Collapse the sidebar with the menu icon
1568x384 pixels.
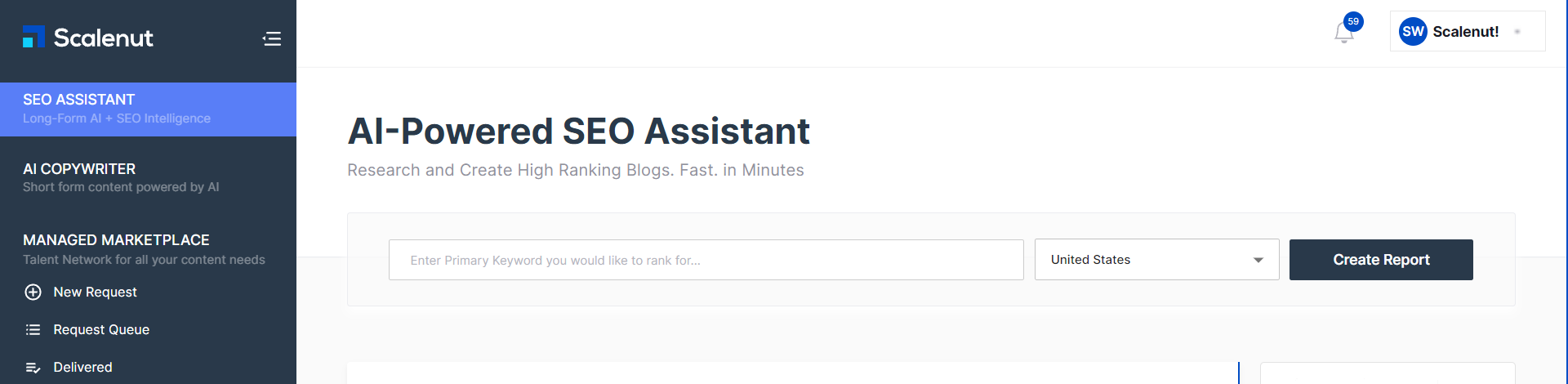tap(272, 38)
